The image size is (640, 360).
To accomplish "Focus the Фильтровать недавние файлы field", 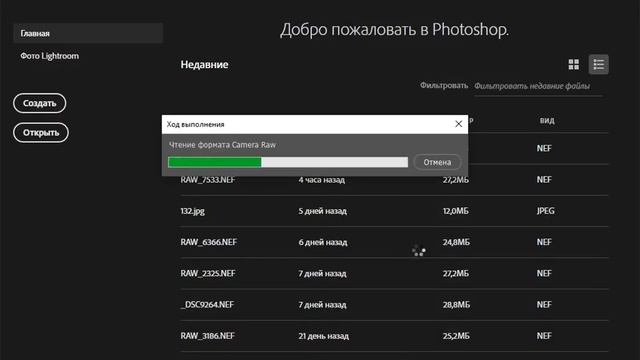I will (538, 87).
